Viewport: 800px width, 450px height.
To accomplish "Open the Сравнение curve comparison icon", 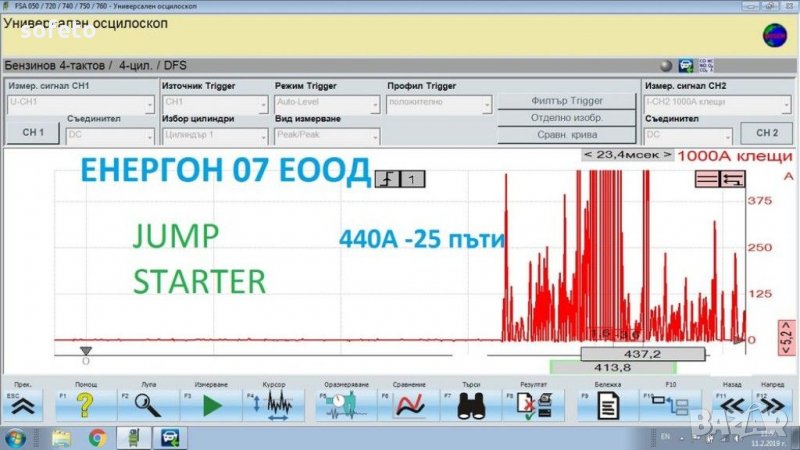I will [x=410, y=405].
